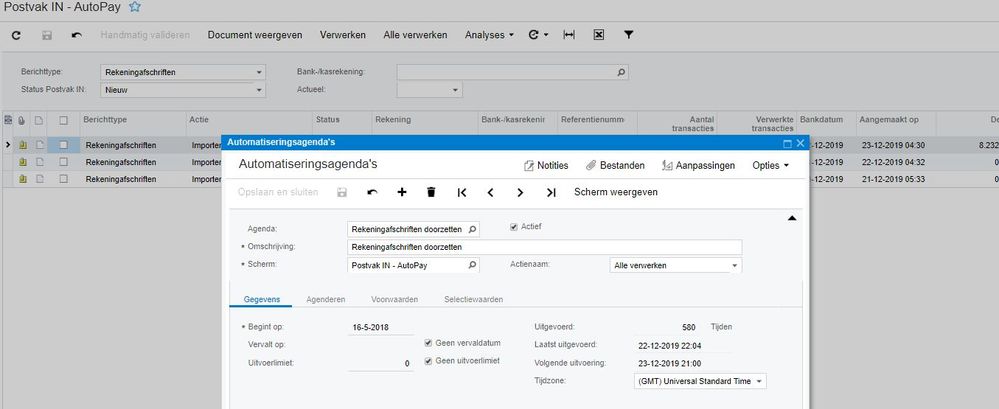Switch to Selectiewaarden tab
The image size is (999, 409).
[x=473, y=299]
